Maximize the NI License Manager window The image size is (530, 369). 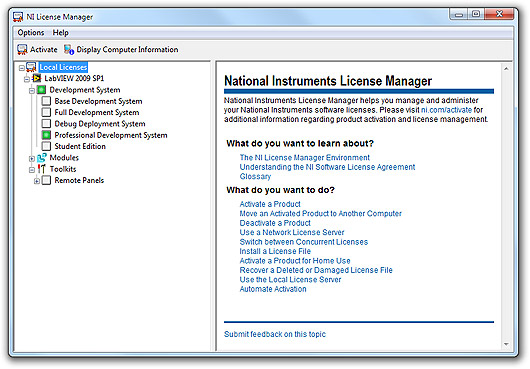click(x=476, y=14)
